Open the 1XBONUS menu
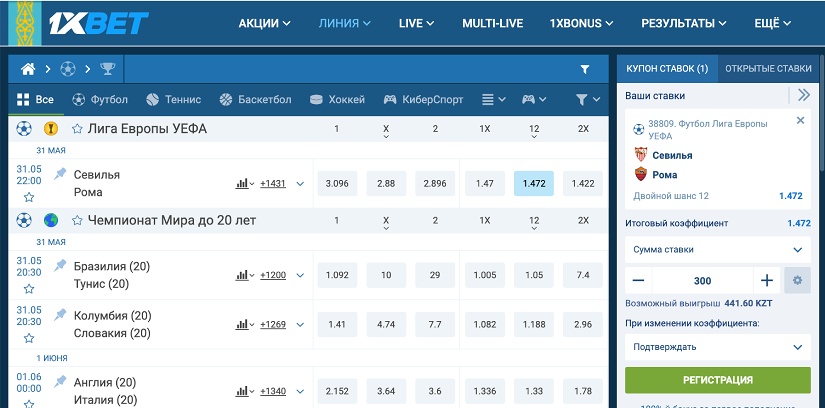The width and height of the screenshot is (825, 408). (581, 23)
